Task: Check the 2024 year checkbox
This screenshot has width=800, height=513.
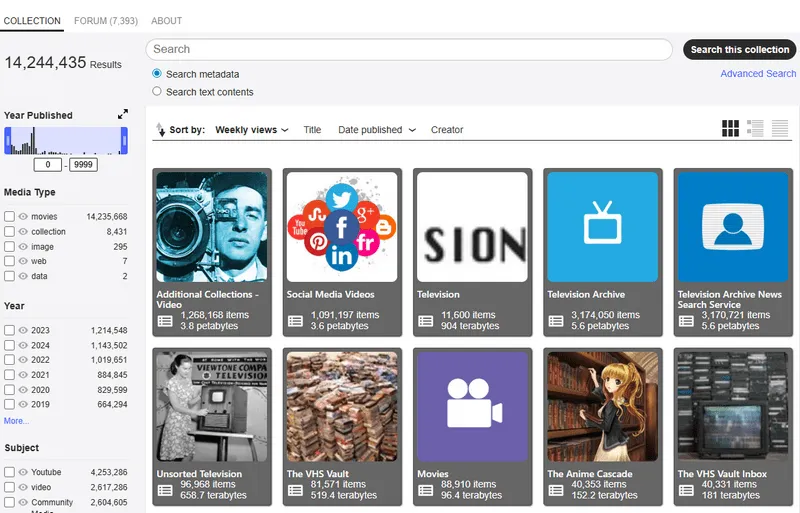Action: pyautogui.click(x=9, y=345)
